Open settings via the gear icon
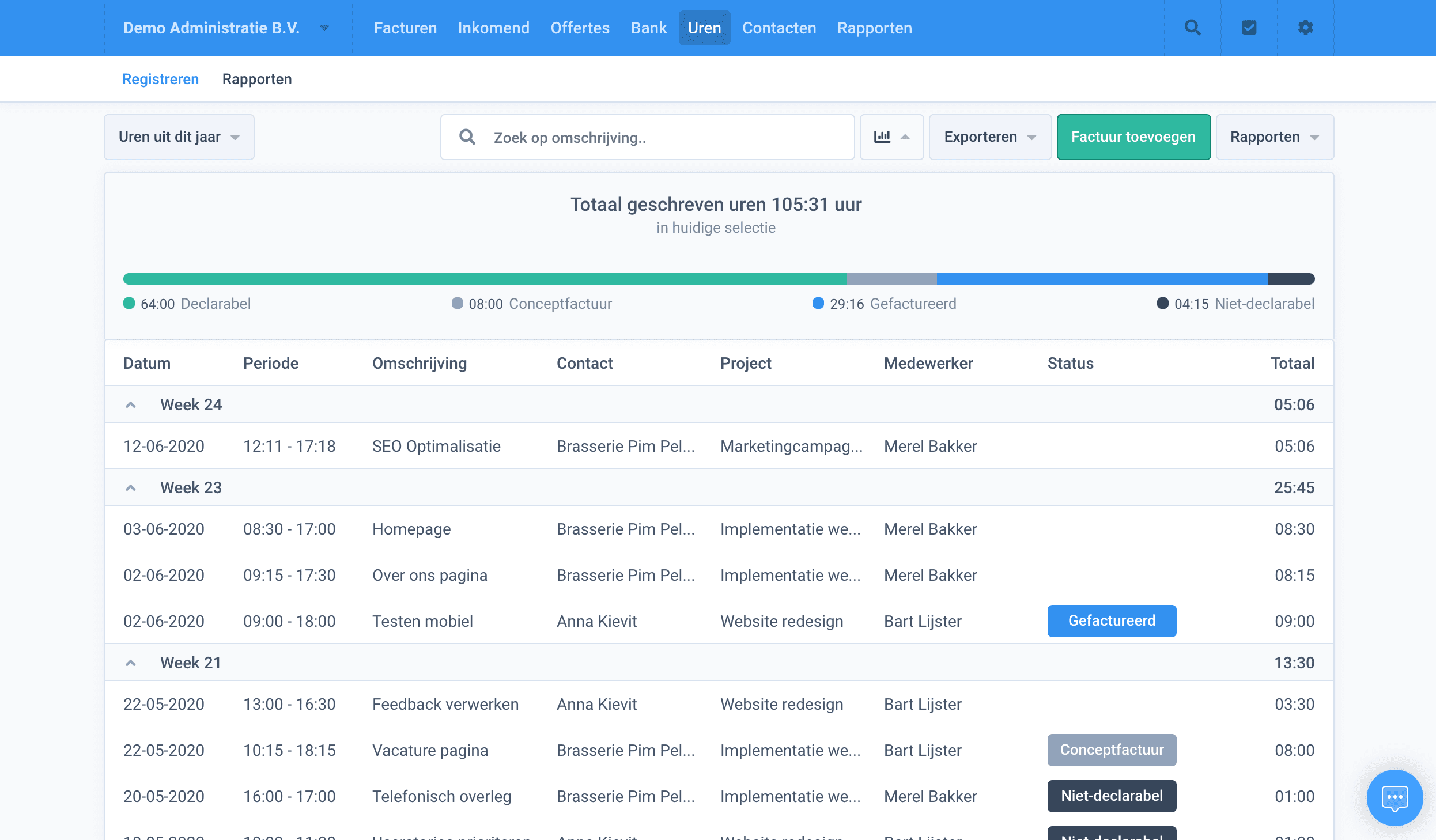1436x840 pixels. pos(1305,28)
